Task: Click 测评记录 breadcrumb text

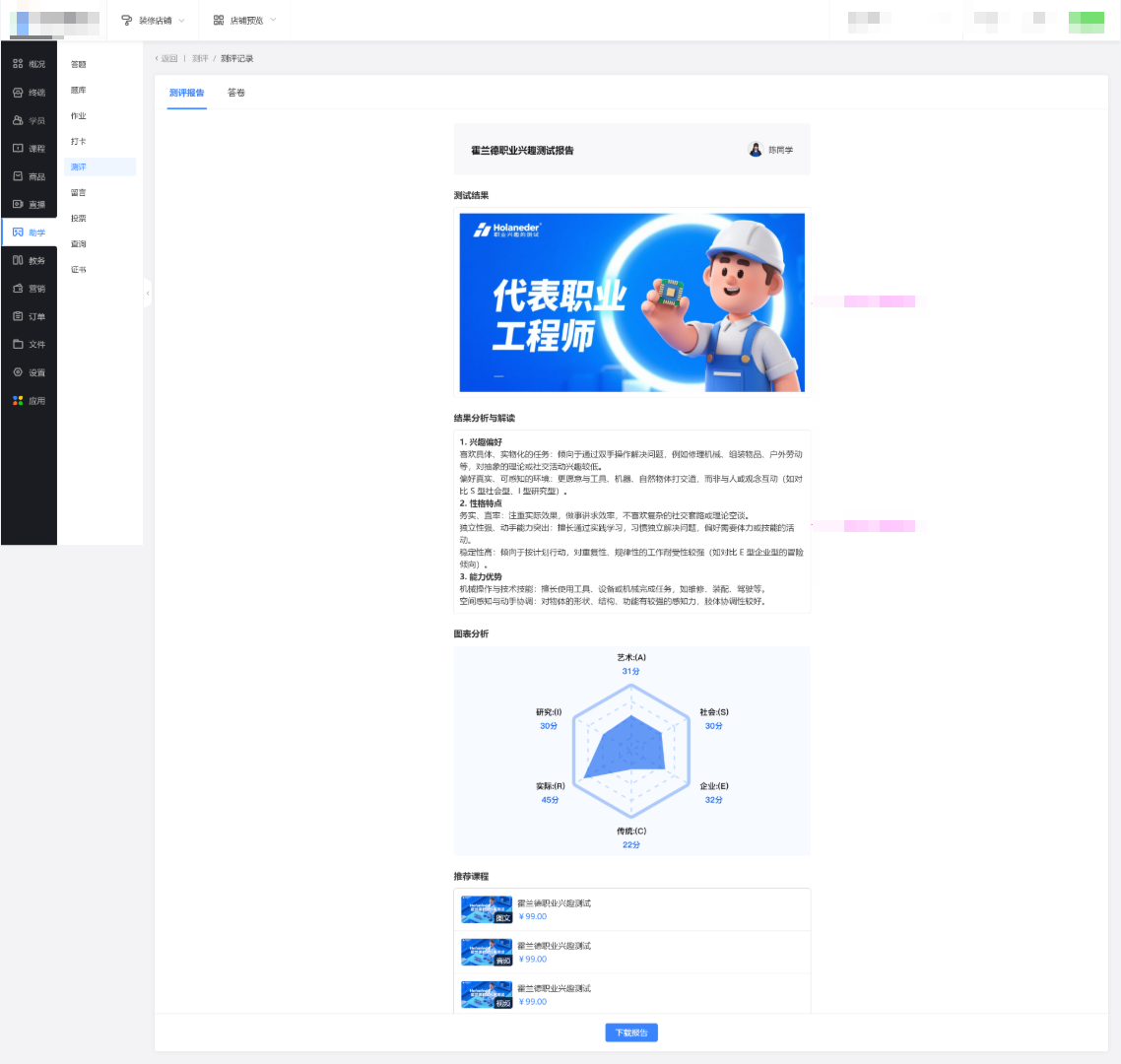Action: pos(236,59)
